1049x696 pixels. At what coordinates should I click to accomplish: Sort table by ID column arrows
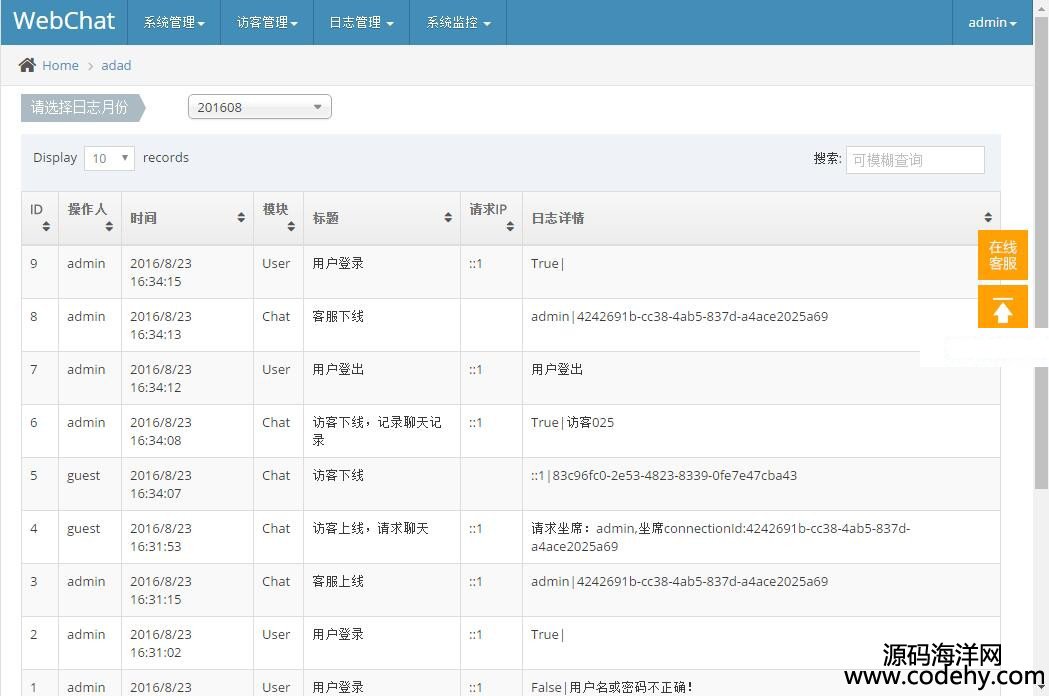pos(46,227)
